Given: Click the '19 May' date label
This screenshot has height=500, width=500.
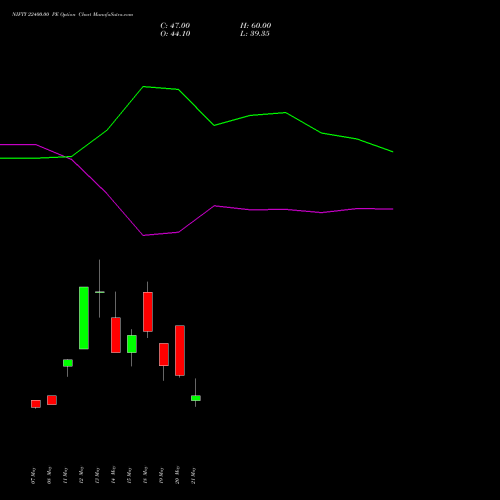Looking at the screenshot, I should click(x=161, y=476).
